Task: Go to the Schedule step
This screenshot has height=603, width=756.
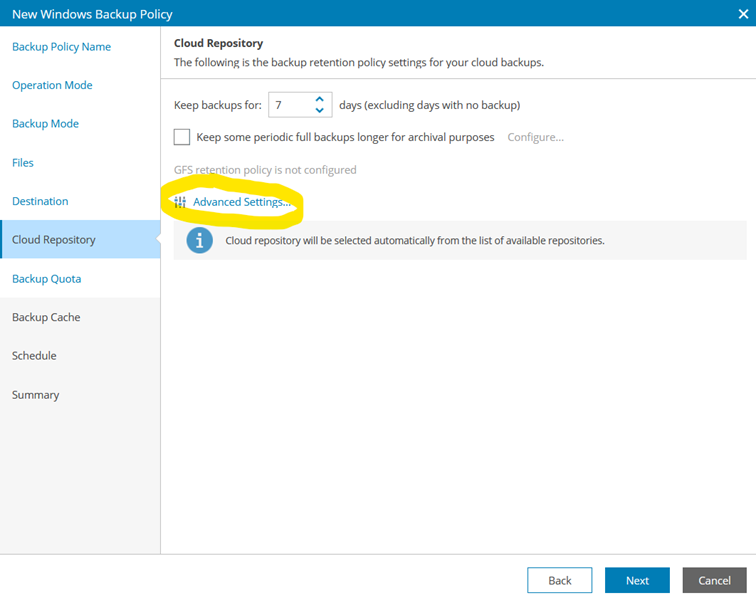Action: [34, 356]
